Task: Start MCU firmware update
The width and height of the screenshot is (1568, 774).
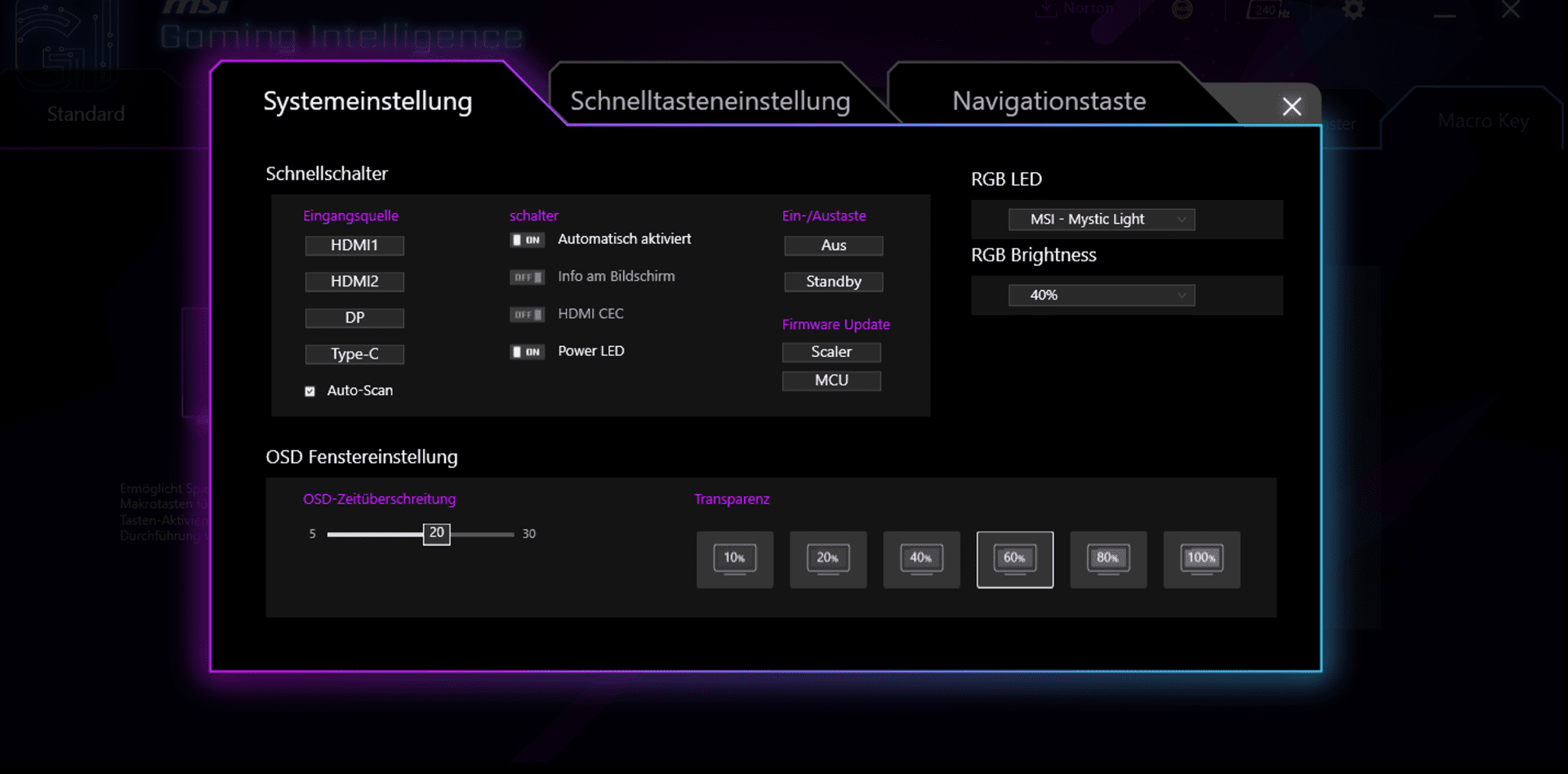Action: (831, 380)
